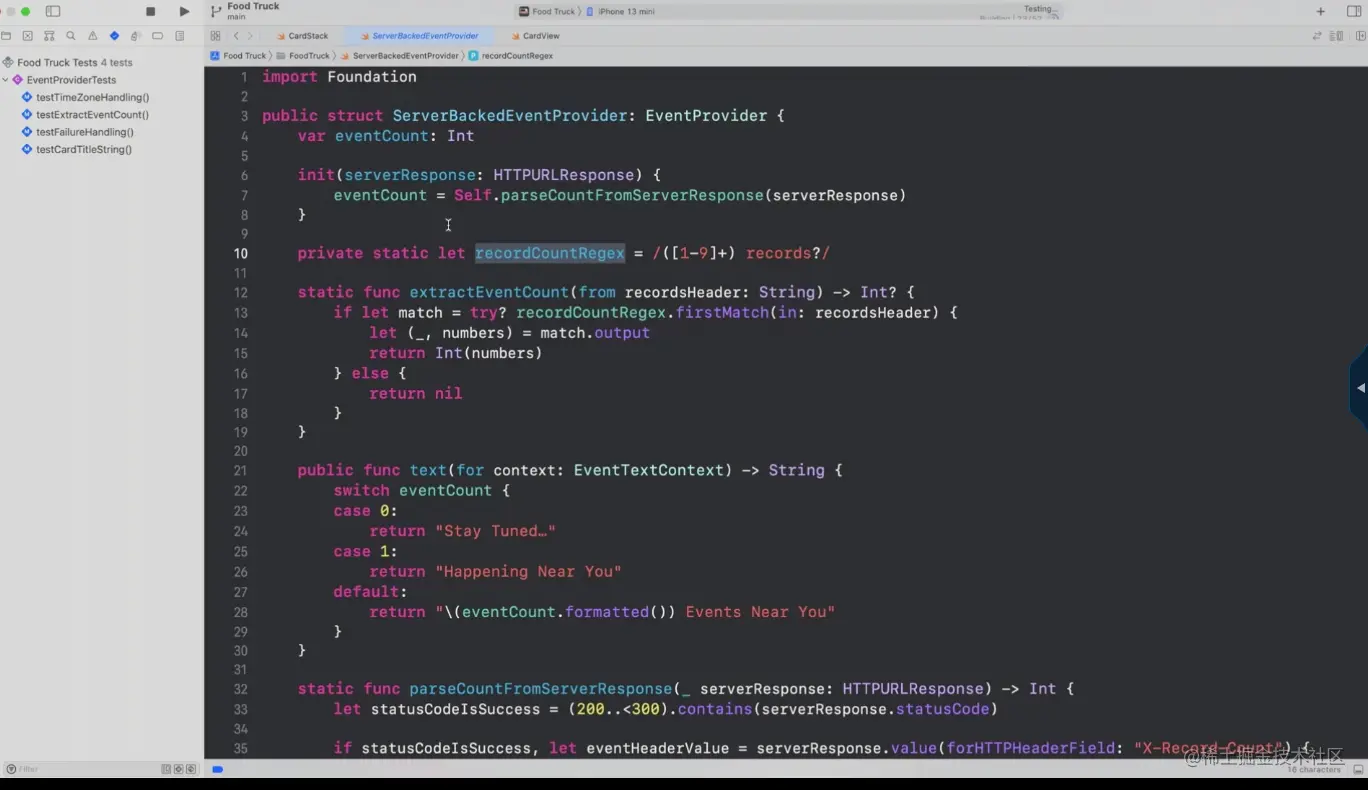Stop the running test session
The height and width of the screenshot is (790, 1368).
click(x=151, y=11)
